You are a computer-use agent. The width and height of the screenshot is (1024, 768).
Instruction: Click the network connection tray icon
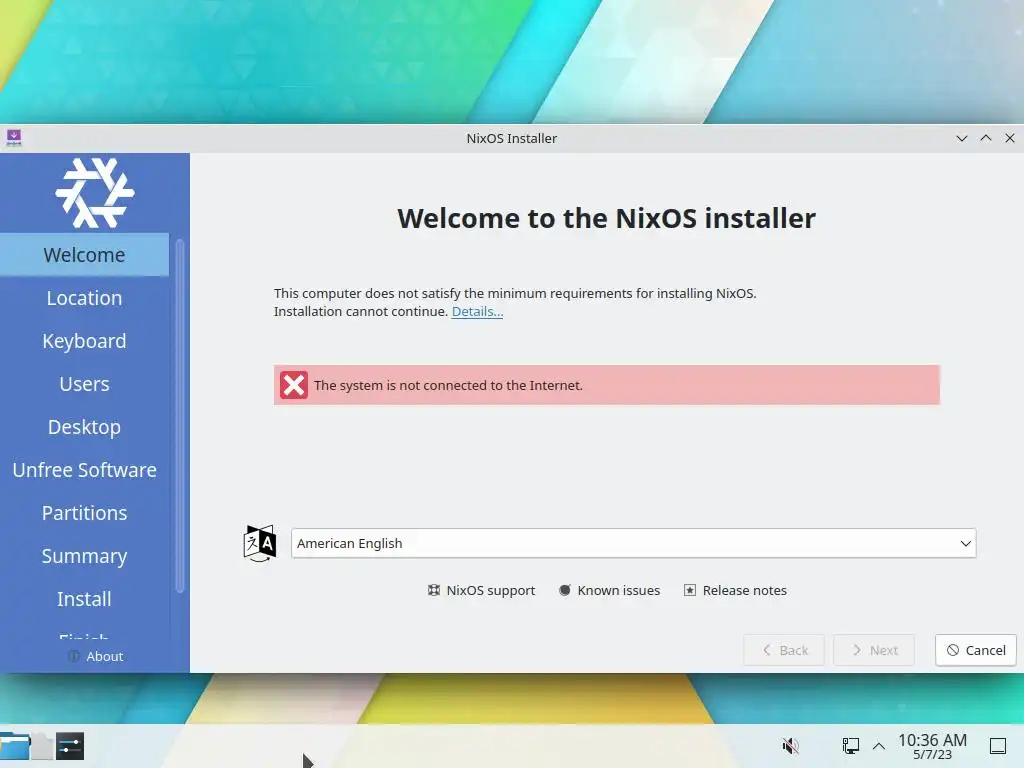coord(850,745)
